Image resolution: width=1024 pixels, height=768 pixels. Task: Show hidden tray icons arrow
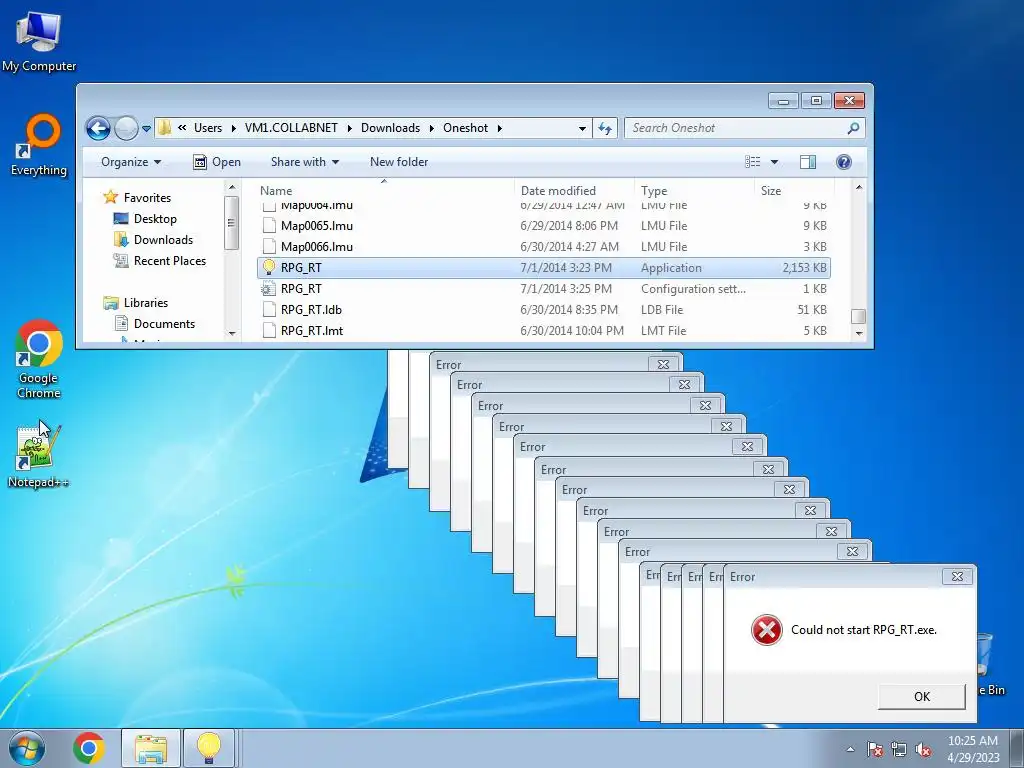[x=850, y=749]
